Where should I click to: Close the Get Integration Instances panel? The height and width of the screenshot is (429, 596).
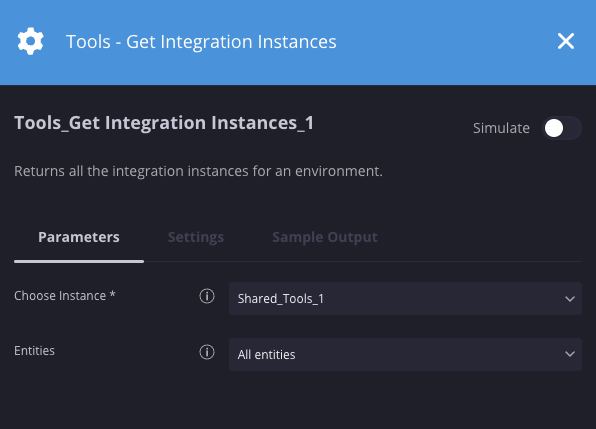[566, 41]
